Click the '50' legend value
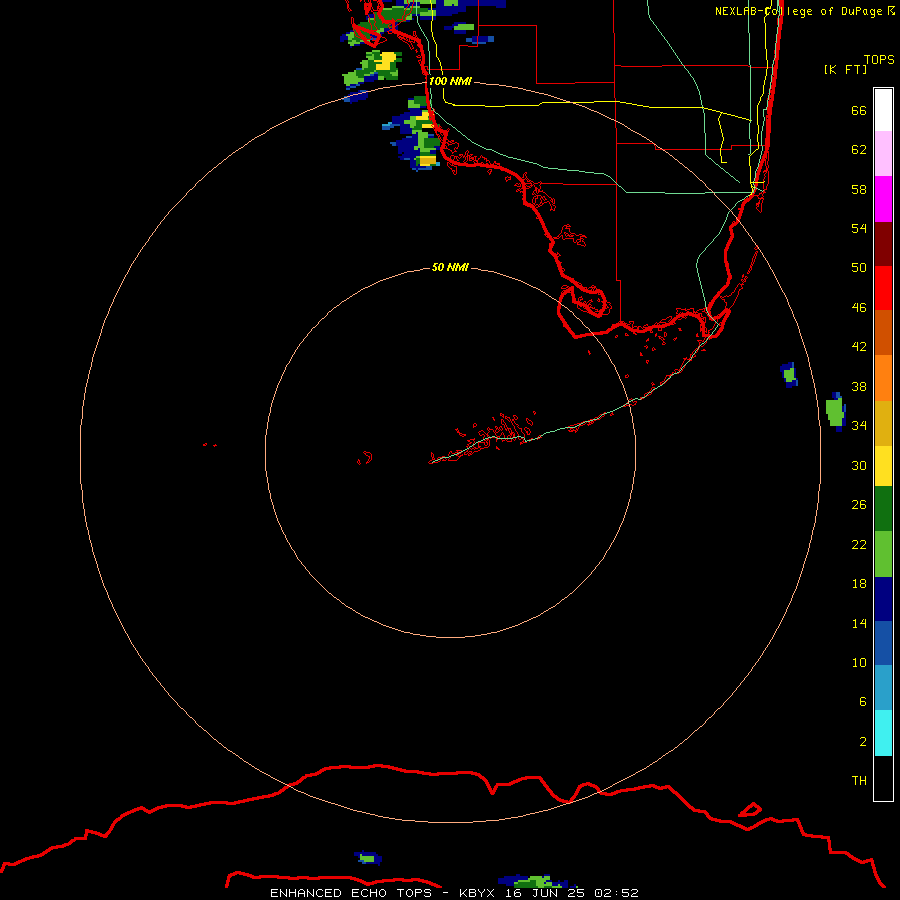This screenshot has width=900, height=900. 859,268
